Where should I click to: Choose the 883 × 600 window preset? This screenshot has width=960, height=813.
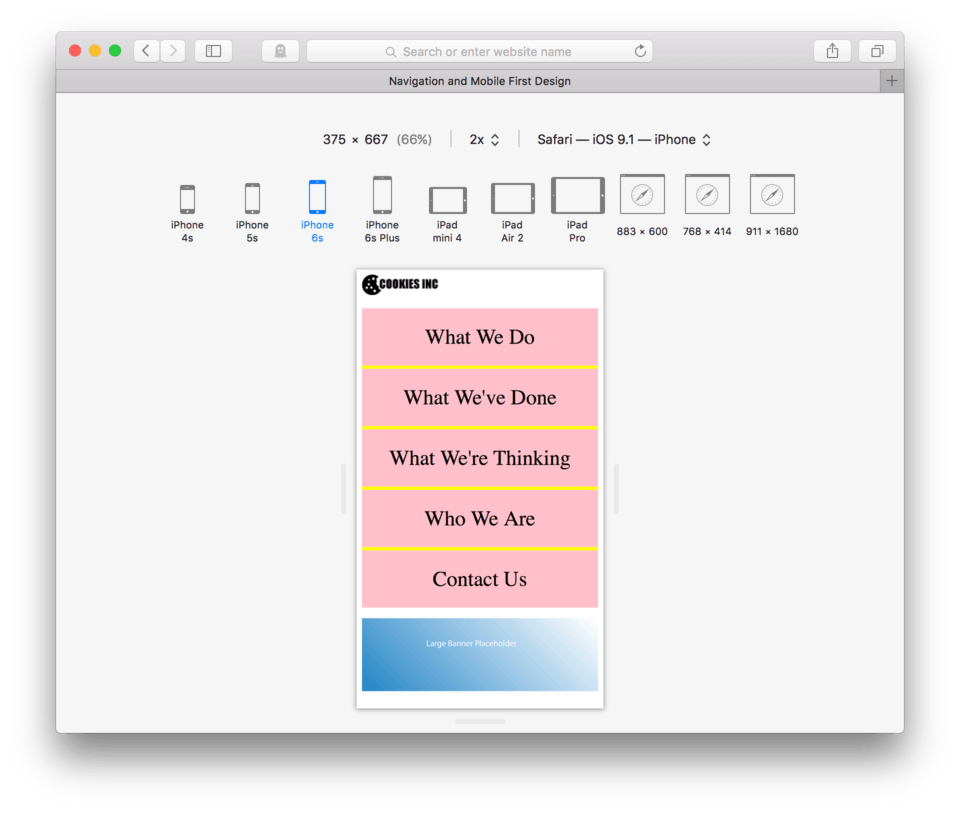click(642, 206)
